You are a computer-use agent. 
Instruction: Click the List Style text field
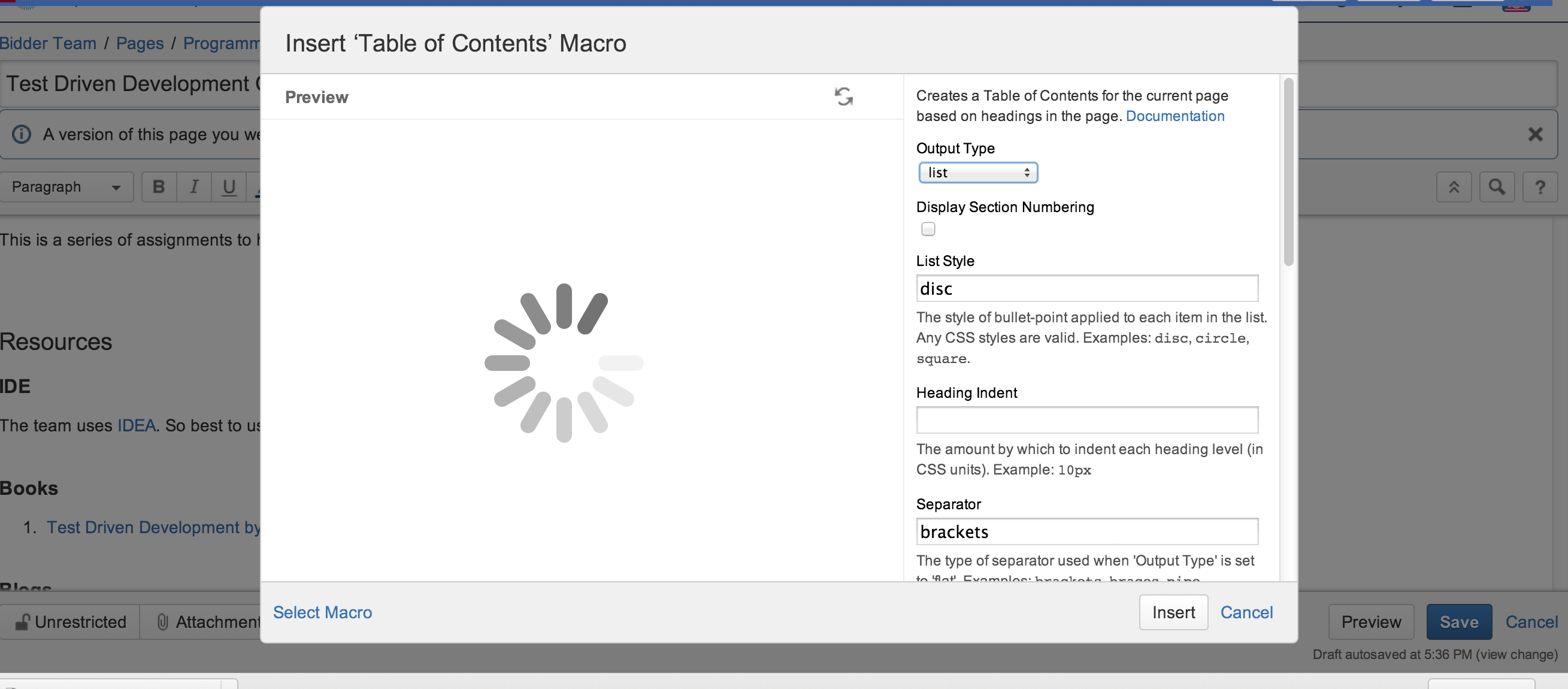pos(1086,289)
